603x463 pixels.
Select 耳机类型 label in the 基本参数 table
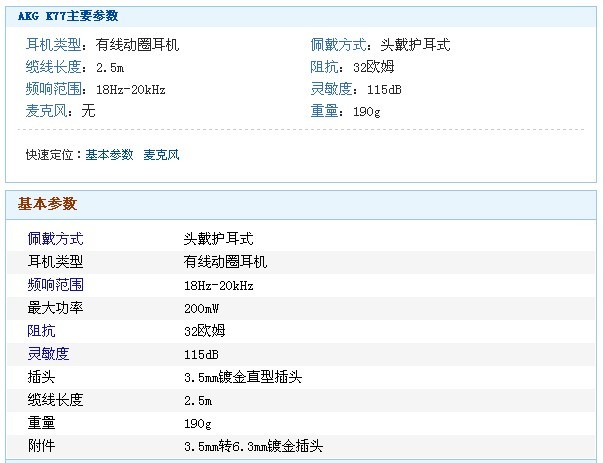(x=55, y=262)
